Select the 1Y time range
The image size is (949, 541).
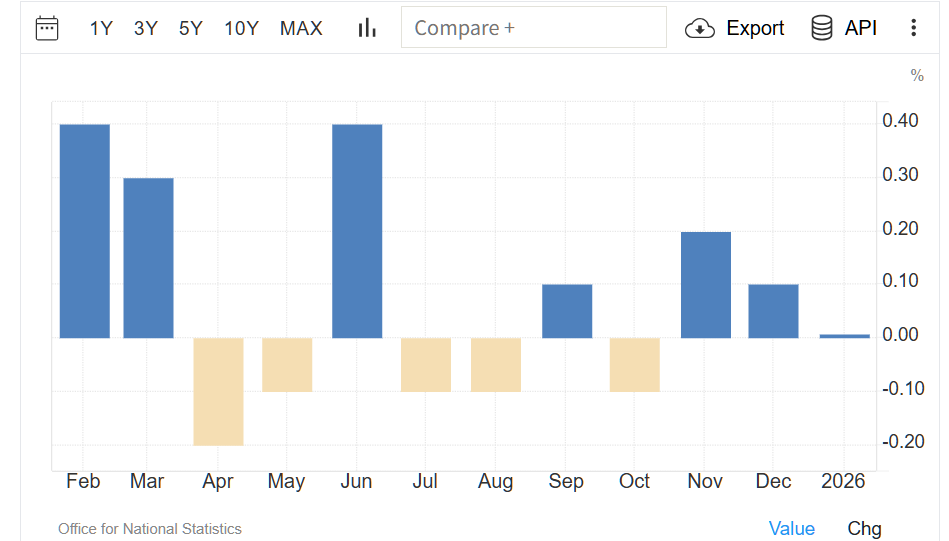pyautogui.click(x=101, y=28)
